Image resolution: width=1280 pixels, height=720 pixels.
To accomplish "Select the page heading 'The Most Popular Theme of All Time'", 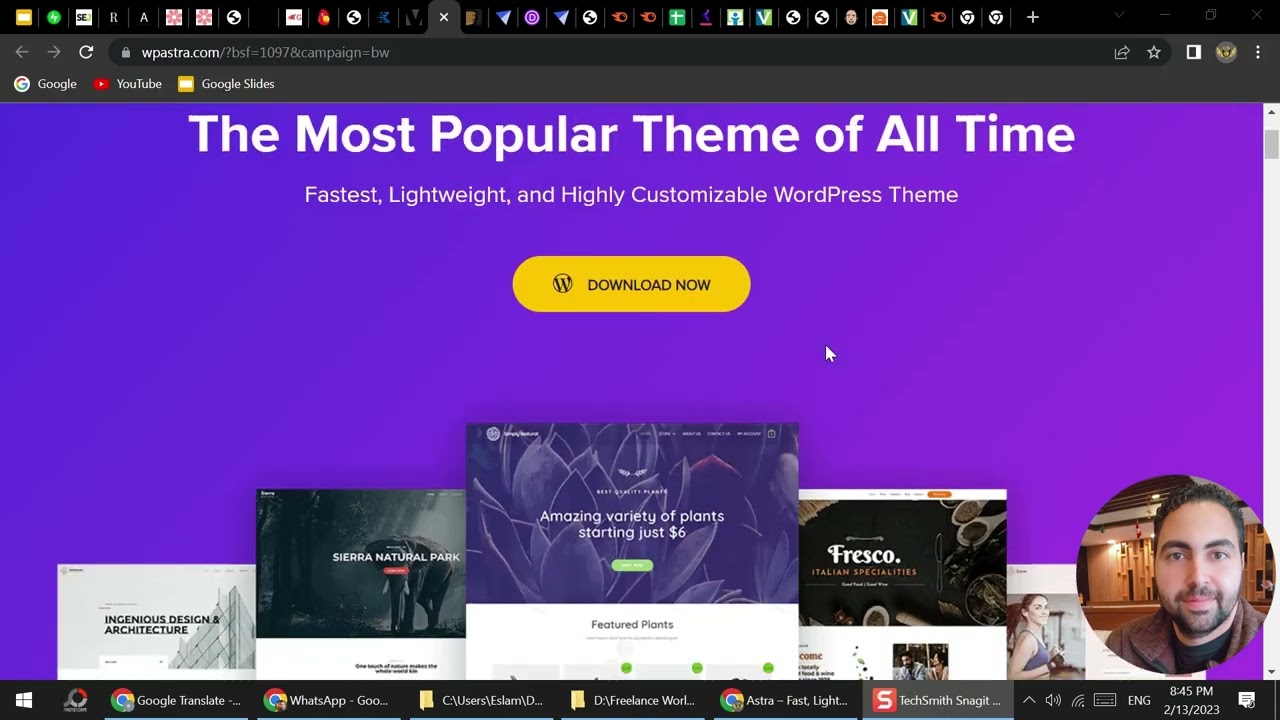I will point(631,133).
